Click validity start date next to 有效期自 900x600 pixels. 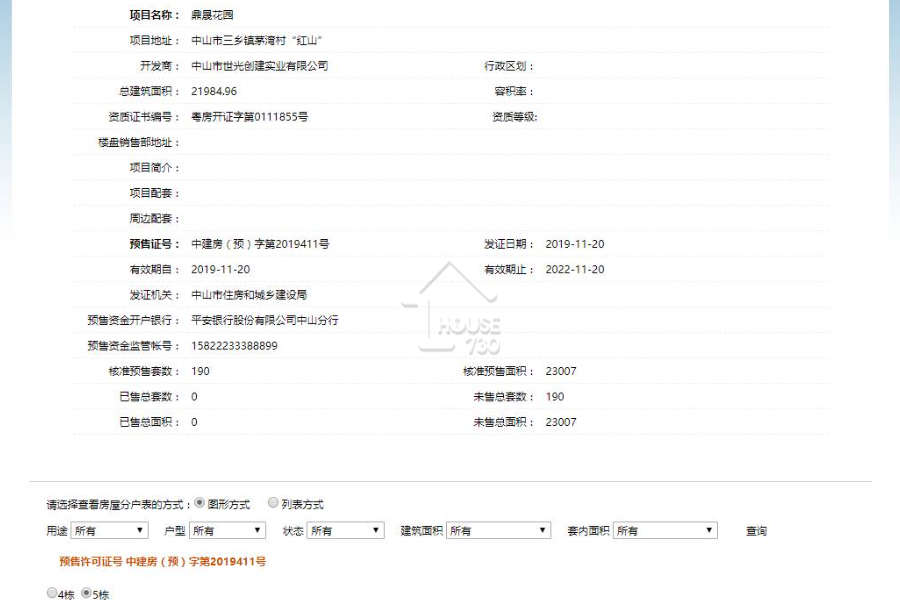pos(220,269)
